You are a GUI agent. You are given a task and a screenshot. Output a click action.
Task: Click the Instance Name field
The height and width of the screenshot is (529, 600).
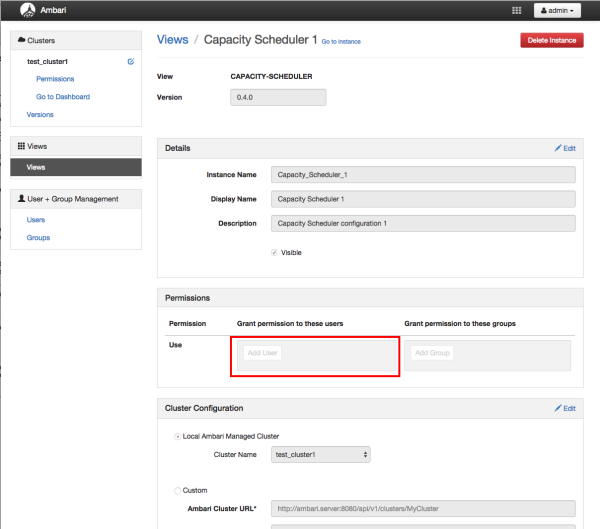click(423, 175)
